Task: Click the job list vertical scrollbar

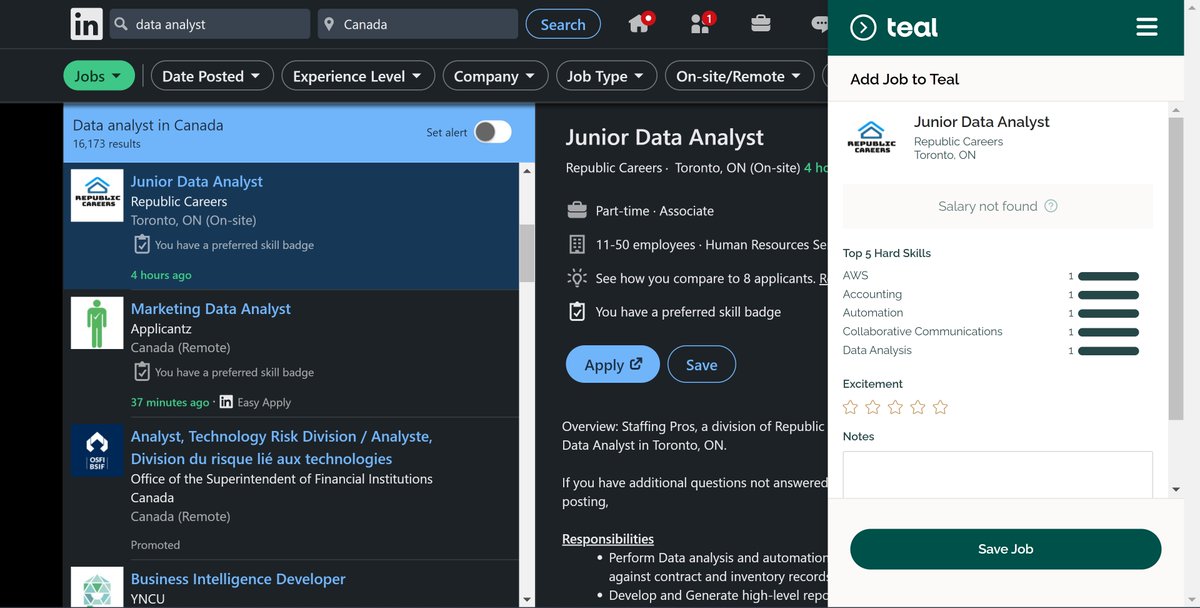Action: coord(526,253)
